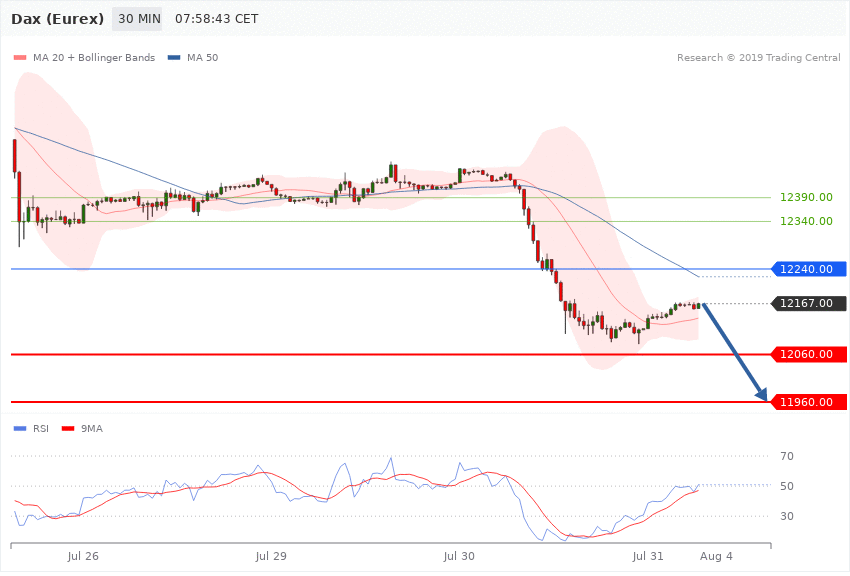This screenshot has width=850, height=576.
Task: Click the RSI blue legend swatch
Action: pyautogui.click(x=20, y=429)
